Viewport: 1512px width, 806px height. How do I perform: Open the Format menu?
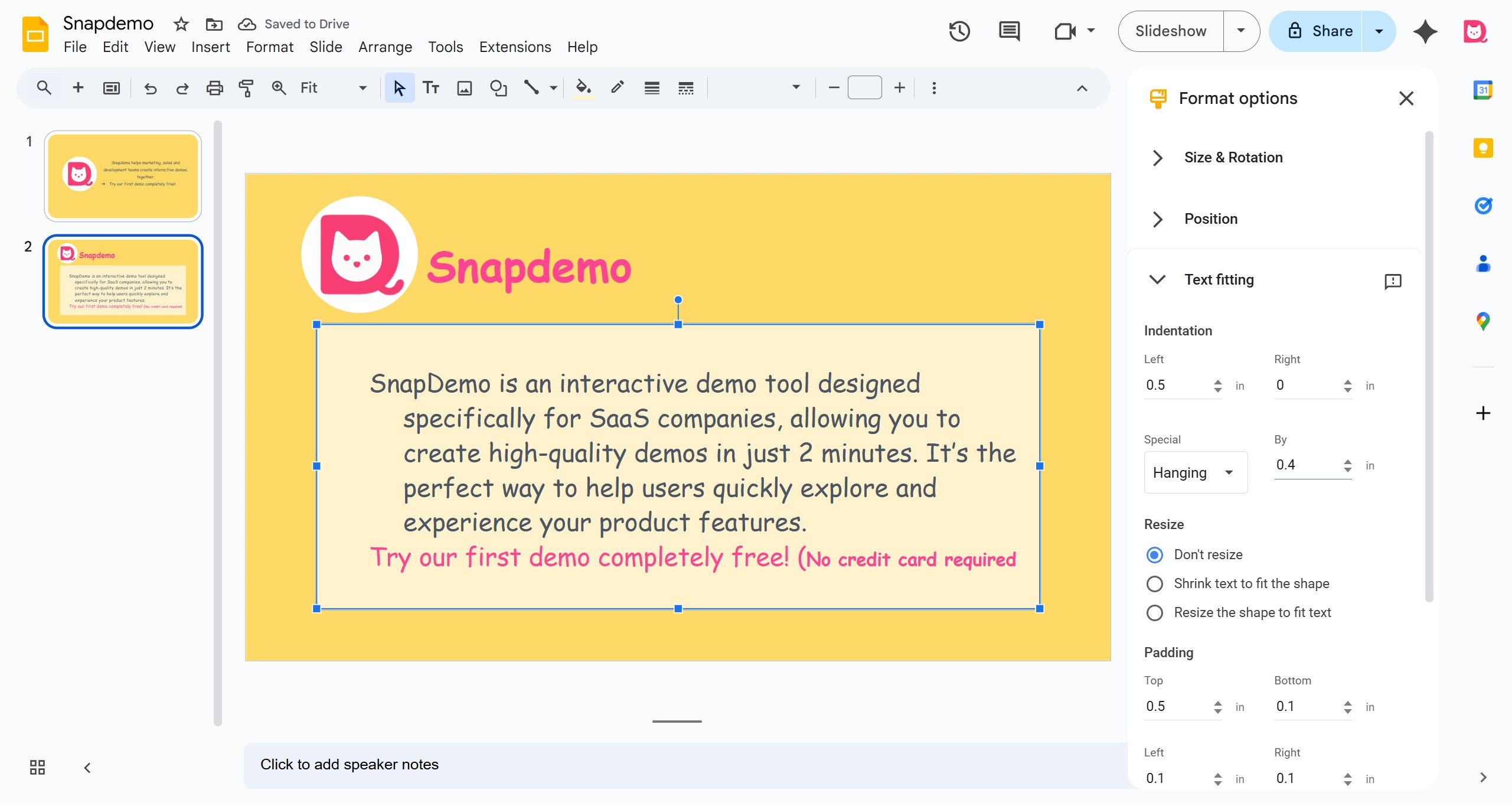(269, 47)
